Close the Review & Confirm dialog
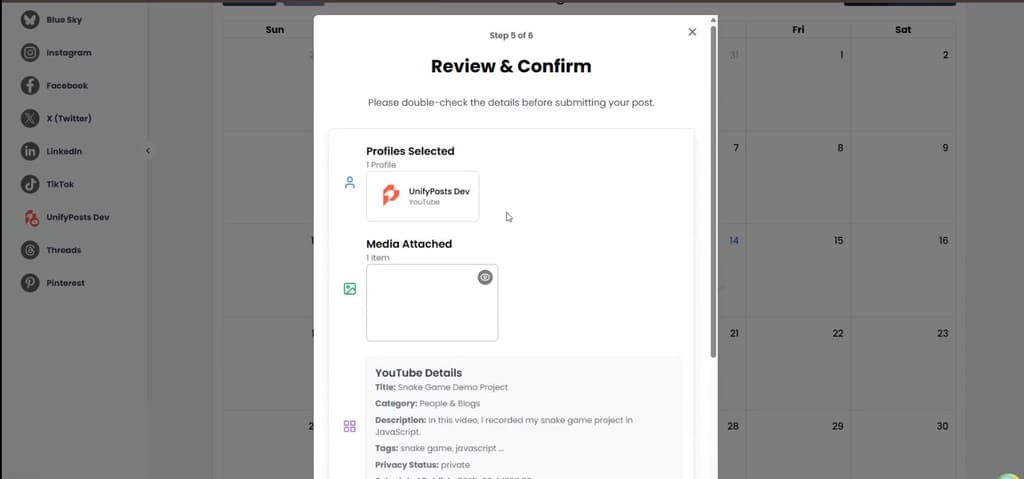1024x479 pixels. (x=692, y=32)
